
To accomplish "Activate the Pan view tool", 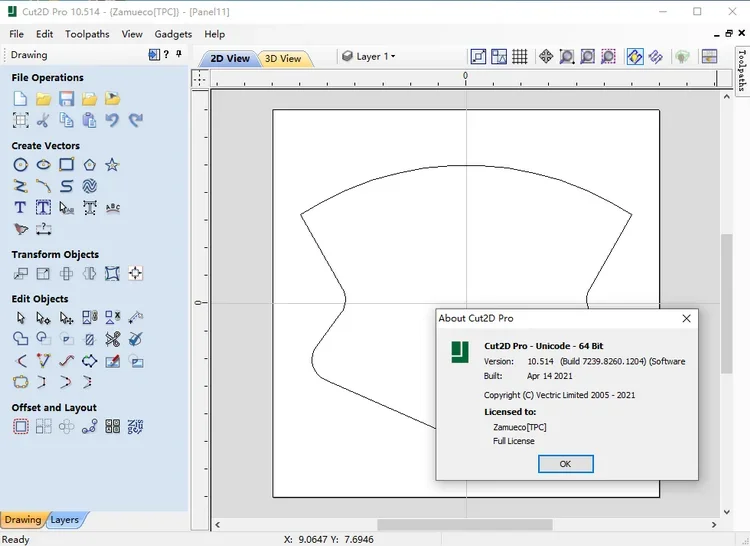I will click(x=546, y=56).
